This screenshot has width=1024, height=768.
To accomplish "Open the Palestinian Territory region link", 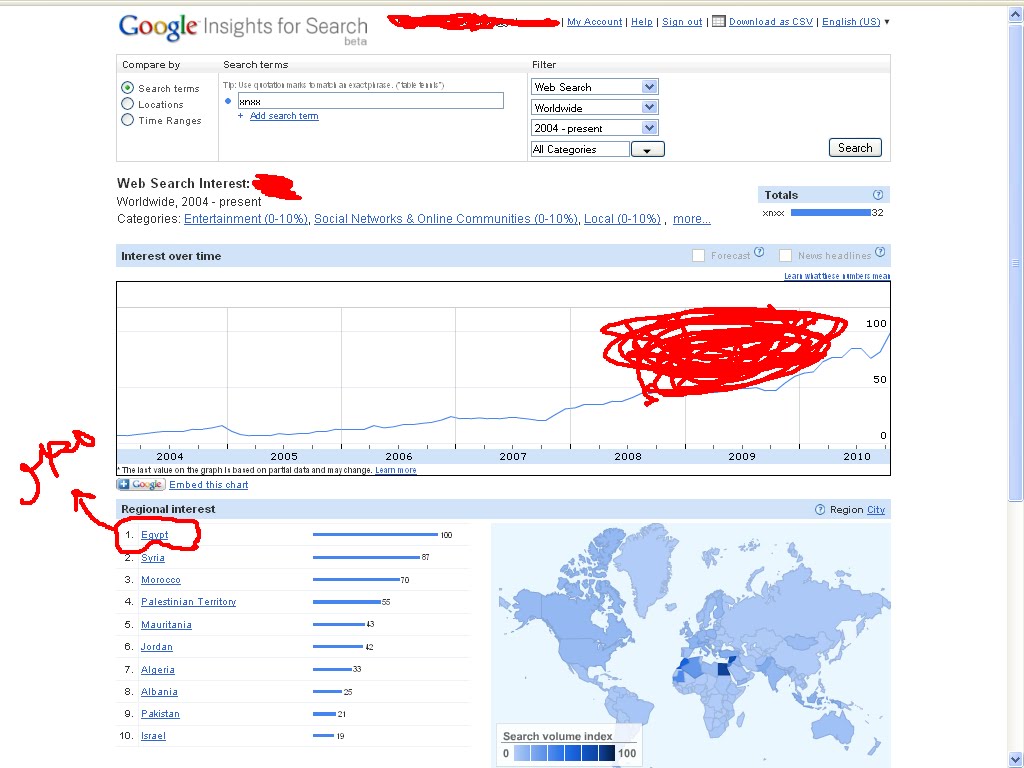I will pos(189,602).
